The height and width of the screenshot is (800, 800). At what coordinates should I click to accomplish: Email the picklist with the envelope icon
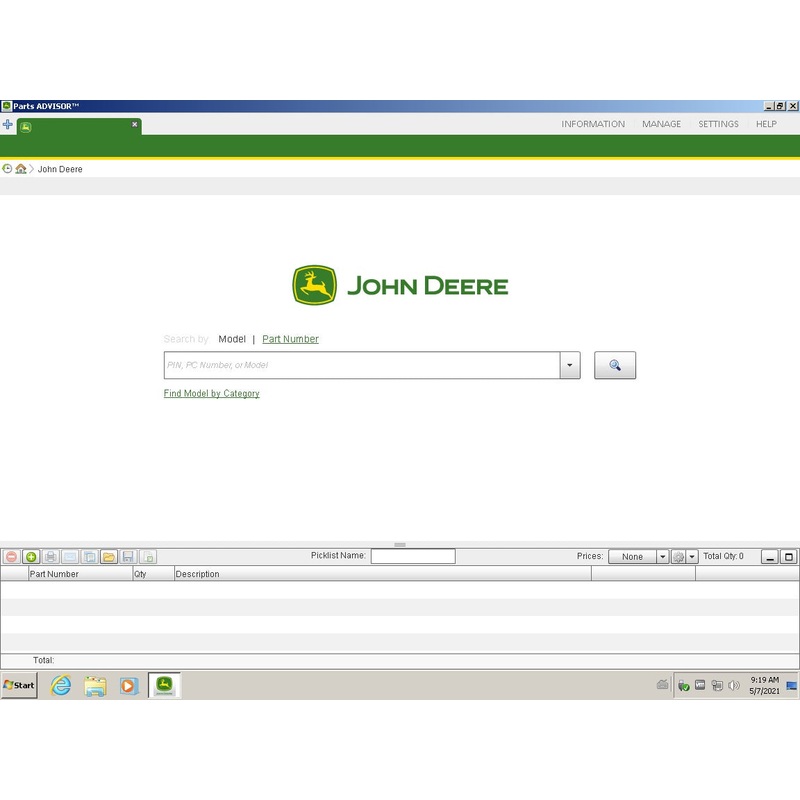[70, 557]
